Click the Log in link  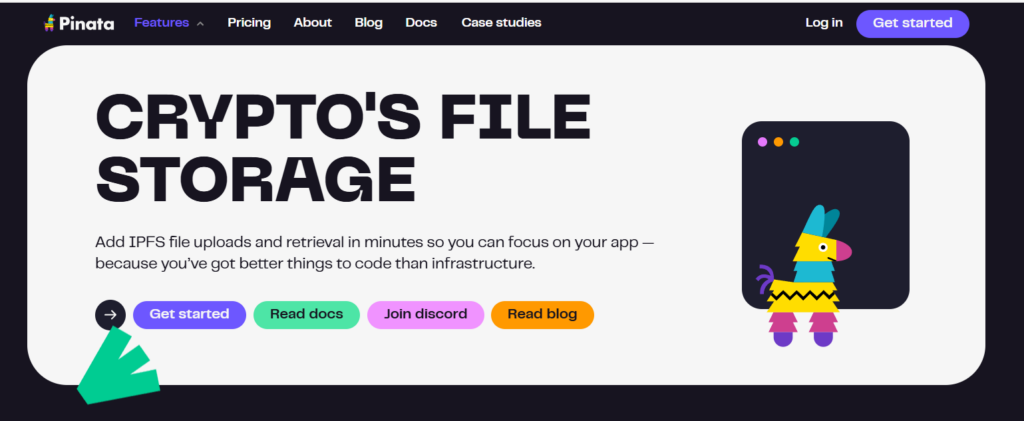click(824, 23)
